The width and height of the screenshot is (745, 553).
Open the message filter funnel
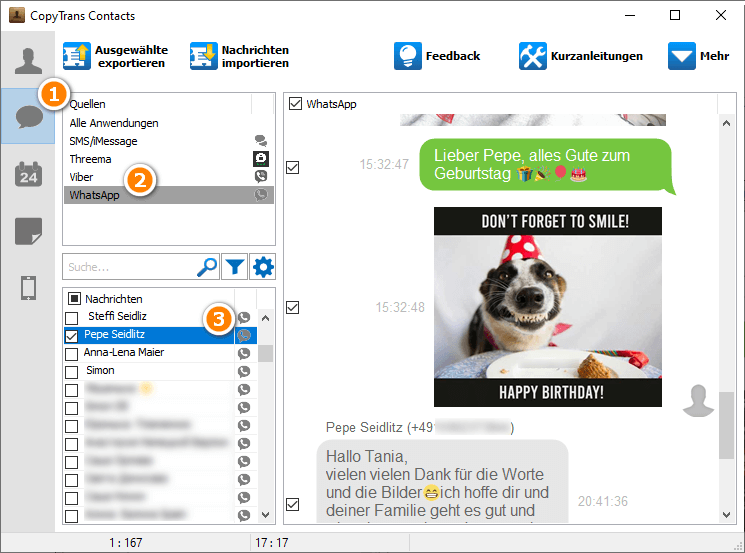235,267
